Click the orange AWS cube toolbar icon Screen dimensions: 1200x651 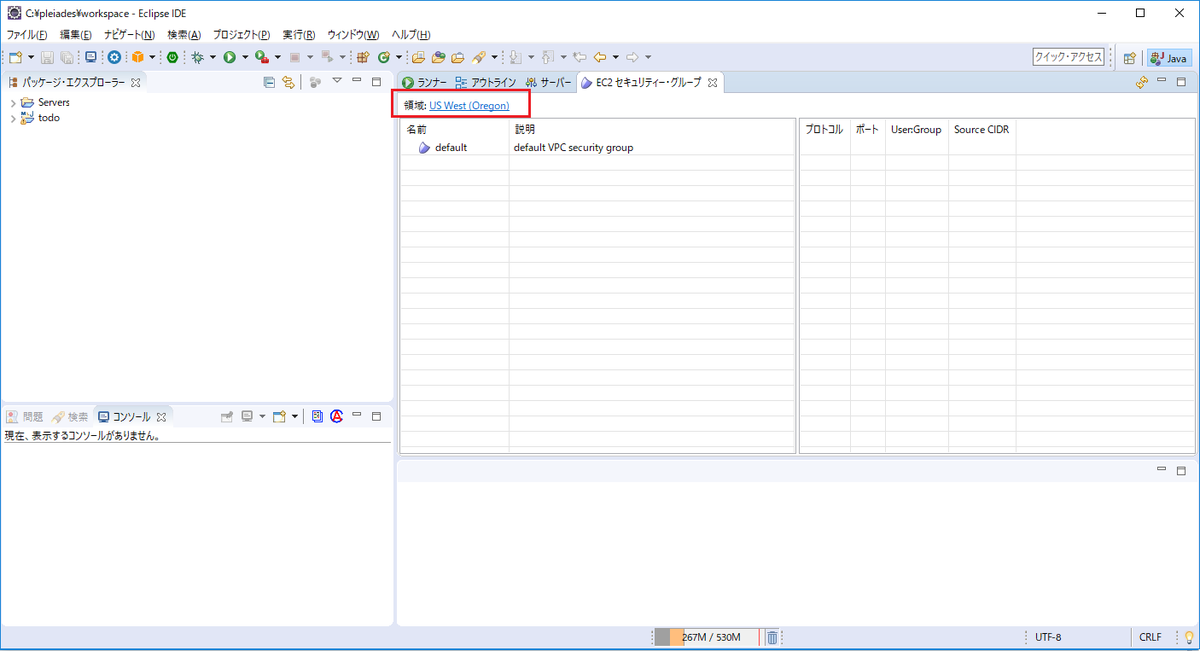(137, 57)
